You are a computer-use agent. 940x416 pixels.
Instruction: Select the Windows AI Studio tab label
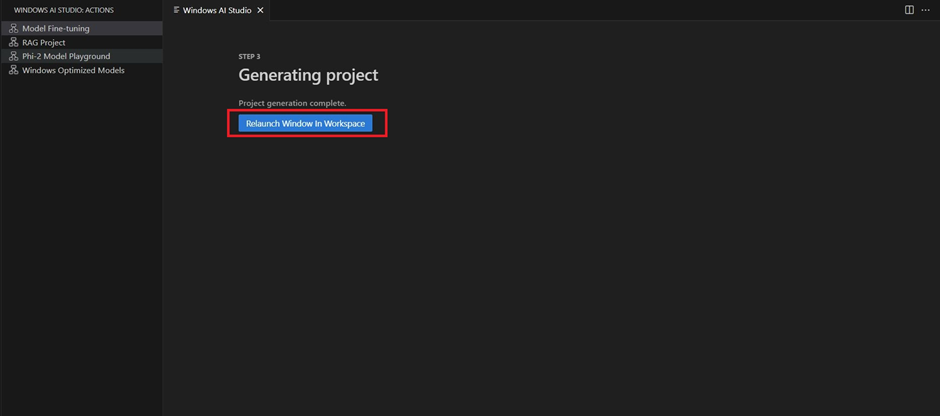(217, 10)
